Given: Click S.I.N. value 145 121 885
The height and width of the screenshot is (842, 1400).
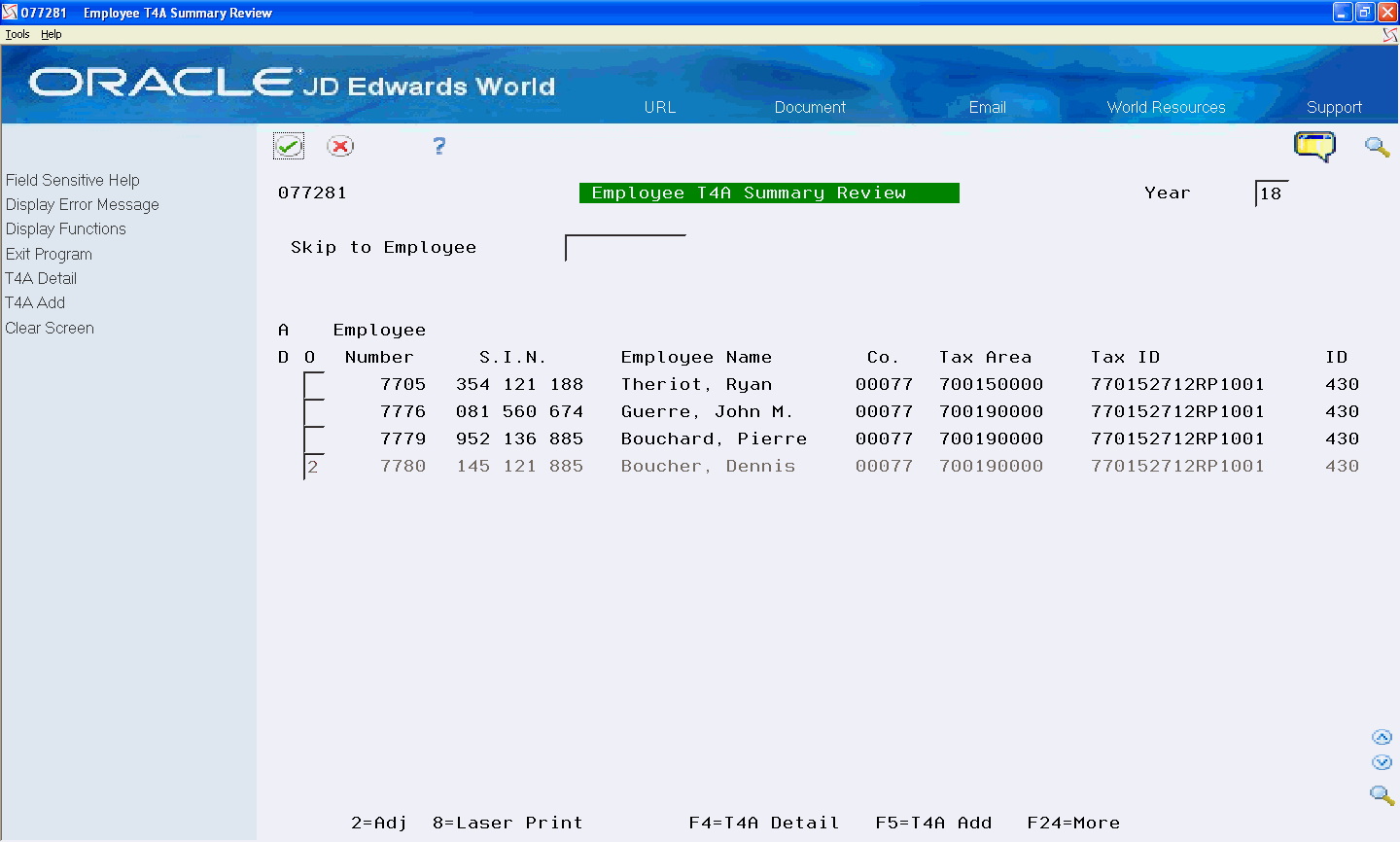Looking at the screenshot, I should (x=520, y=466).
